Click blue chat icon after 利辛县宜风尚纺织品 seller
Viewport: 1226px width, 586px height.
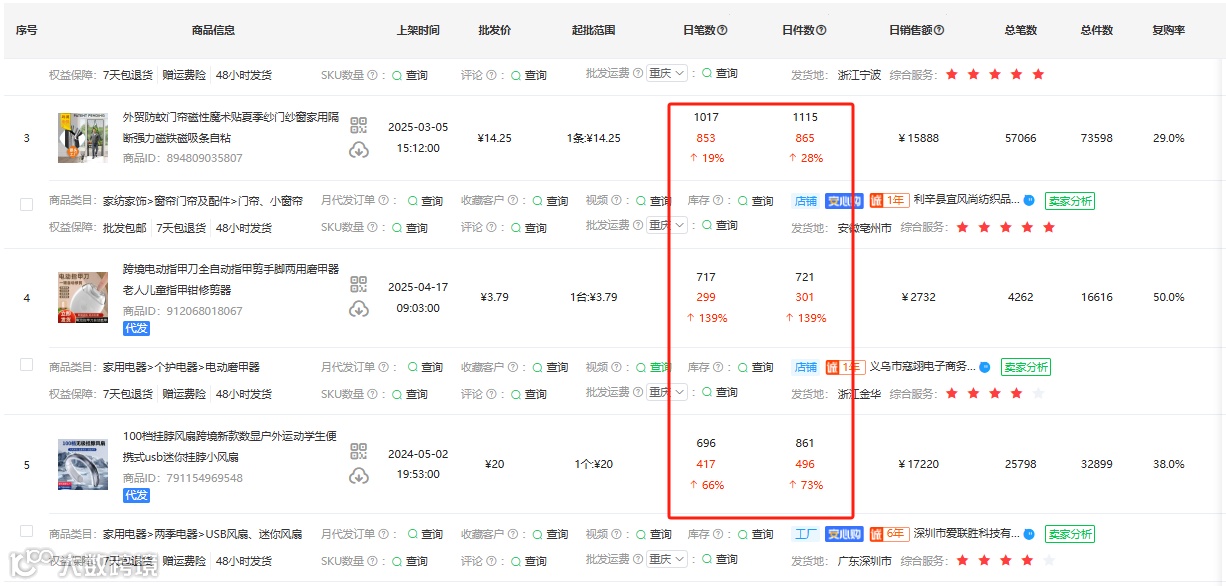(x=1029, y=200)
